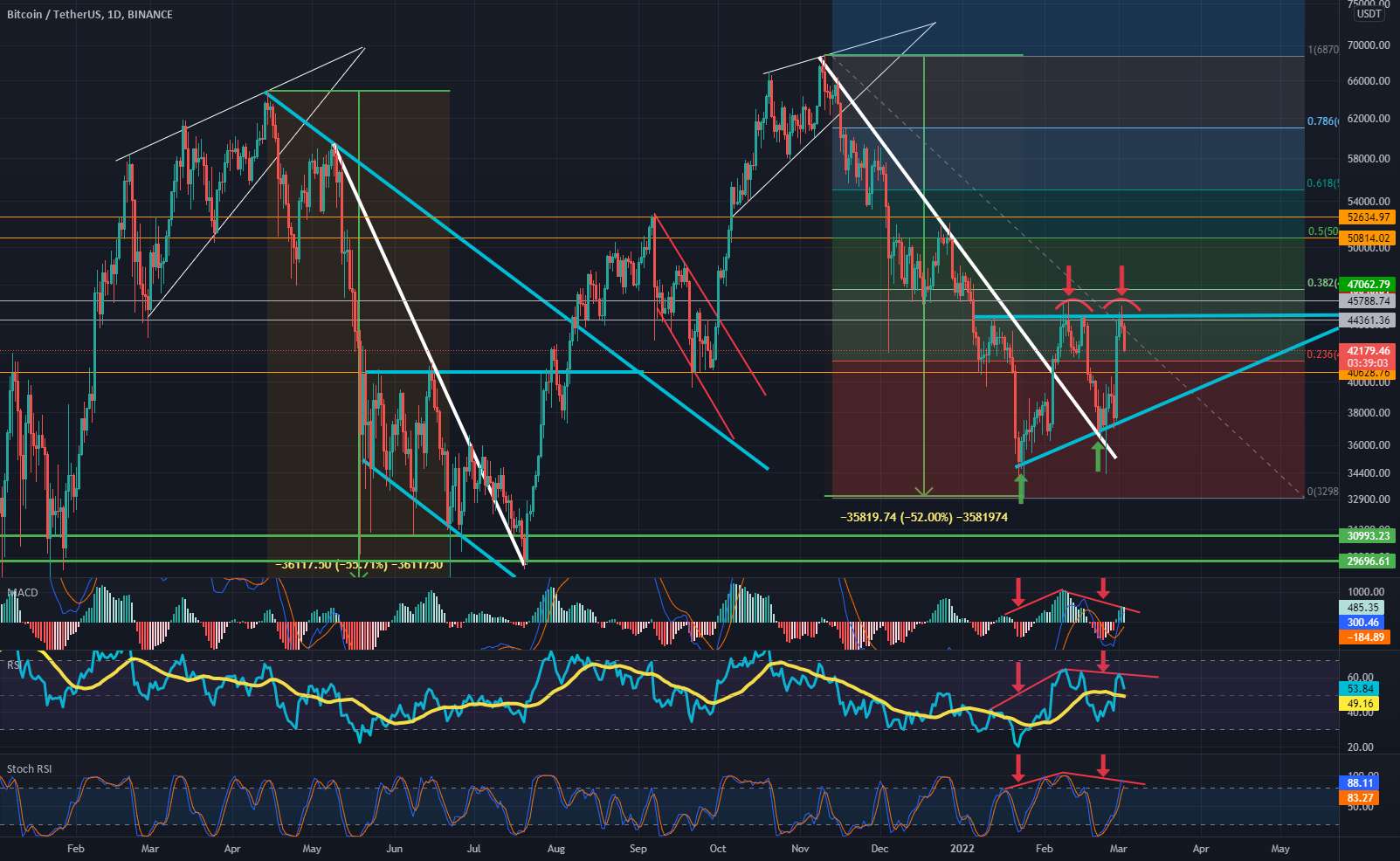Click the 54000.00 price axis tick
Screen dimensions: 1400x861
(x=1368, y=201)
